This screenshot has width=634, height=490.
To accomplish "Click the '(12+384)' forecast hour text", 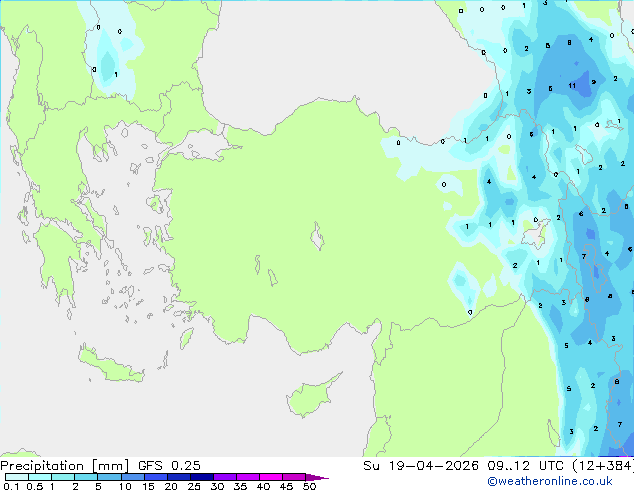I will (x=603, y=466).
